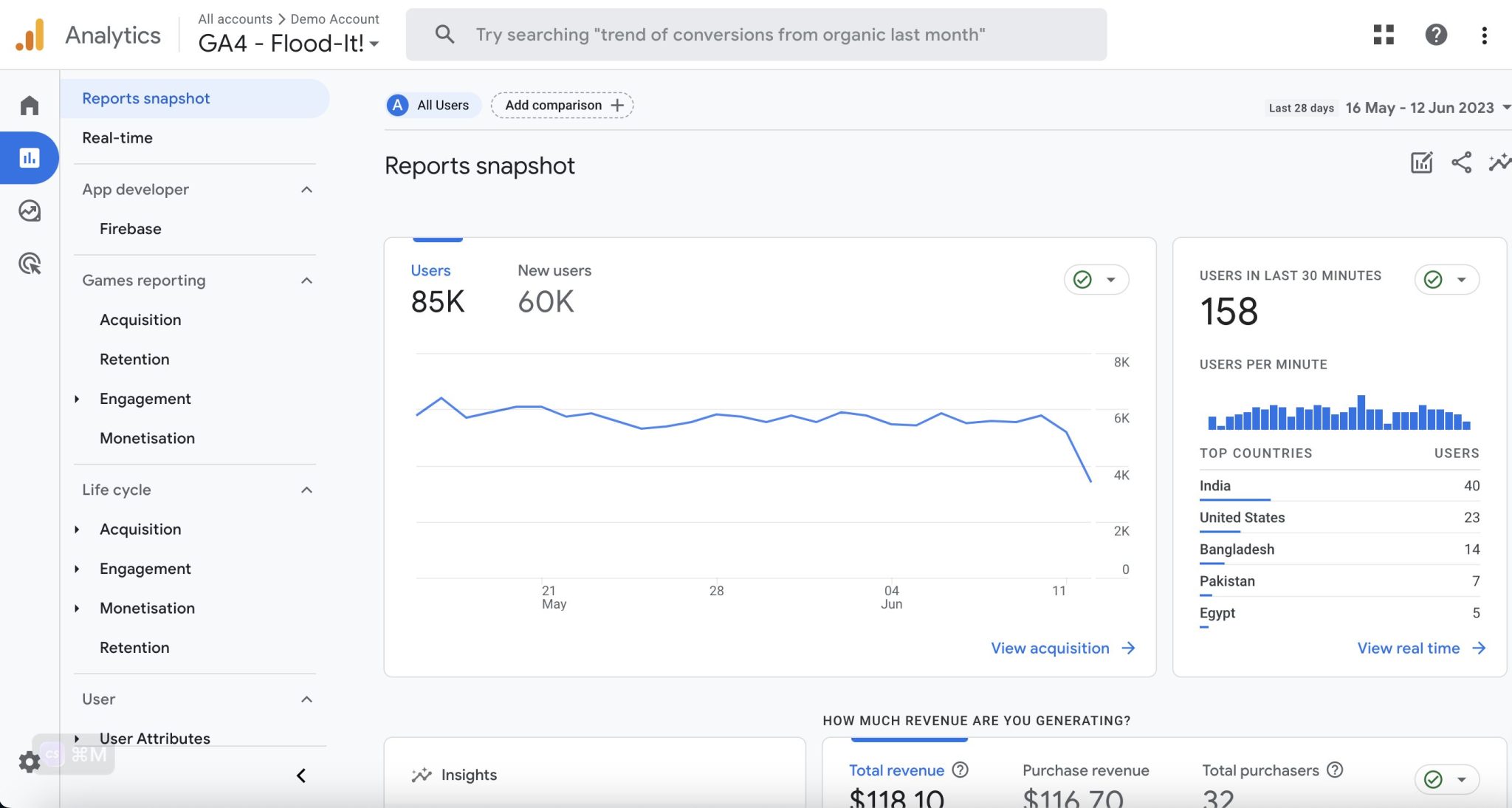The width and height of the screenshot is (1512, 808).
Task: Collapse the App developer section
Action: point(307,190)
